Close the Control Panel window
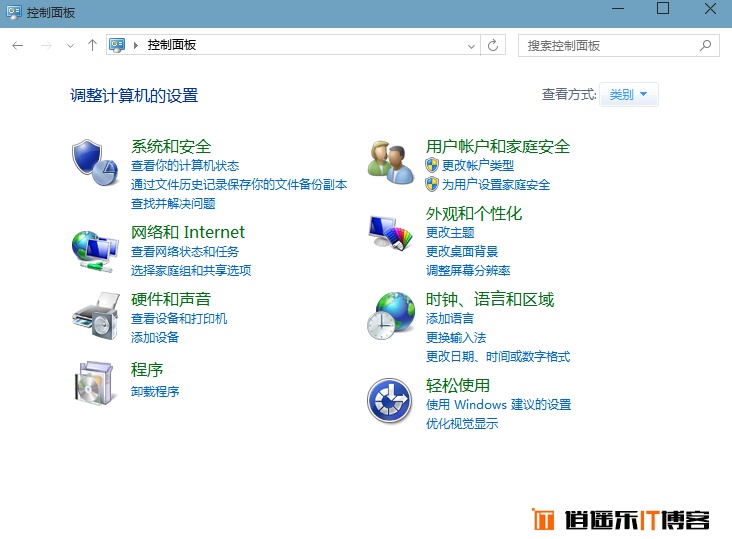The height and width of the screenshot is (539, 732). coord(710,8)
